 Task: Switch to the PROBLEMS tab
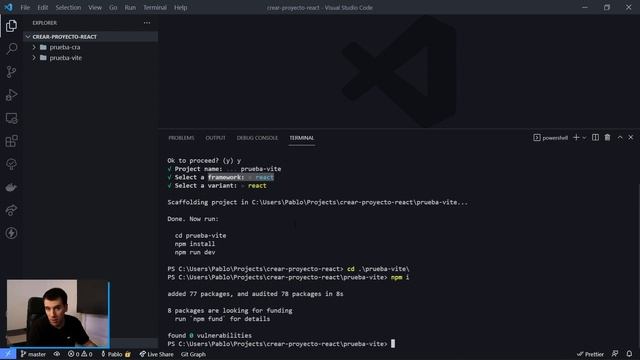(181, 138)
